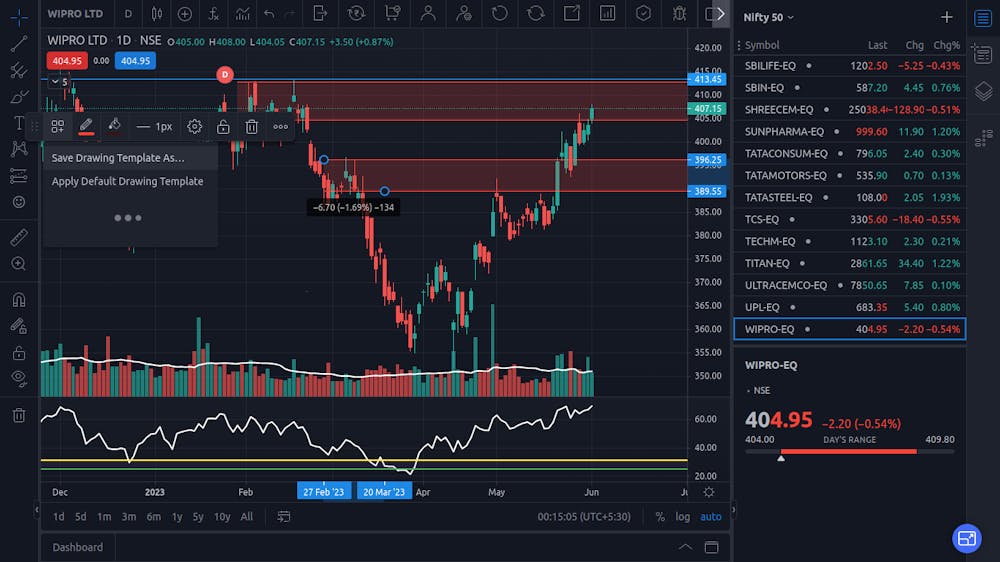Collapse the indicator legend chevron beside 5

tap(55, 82)
